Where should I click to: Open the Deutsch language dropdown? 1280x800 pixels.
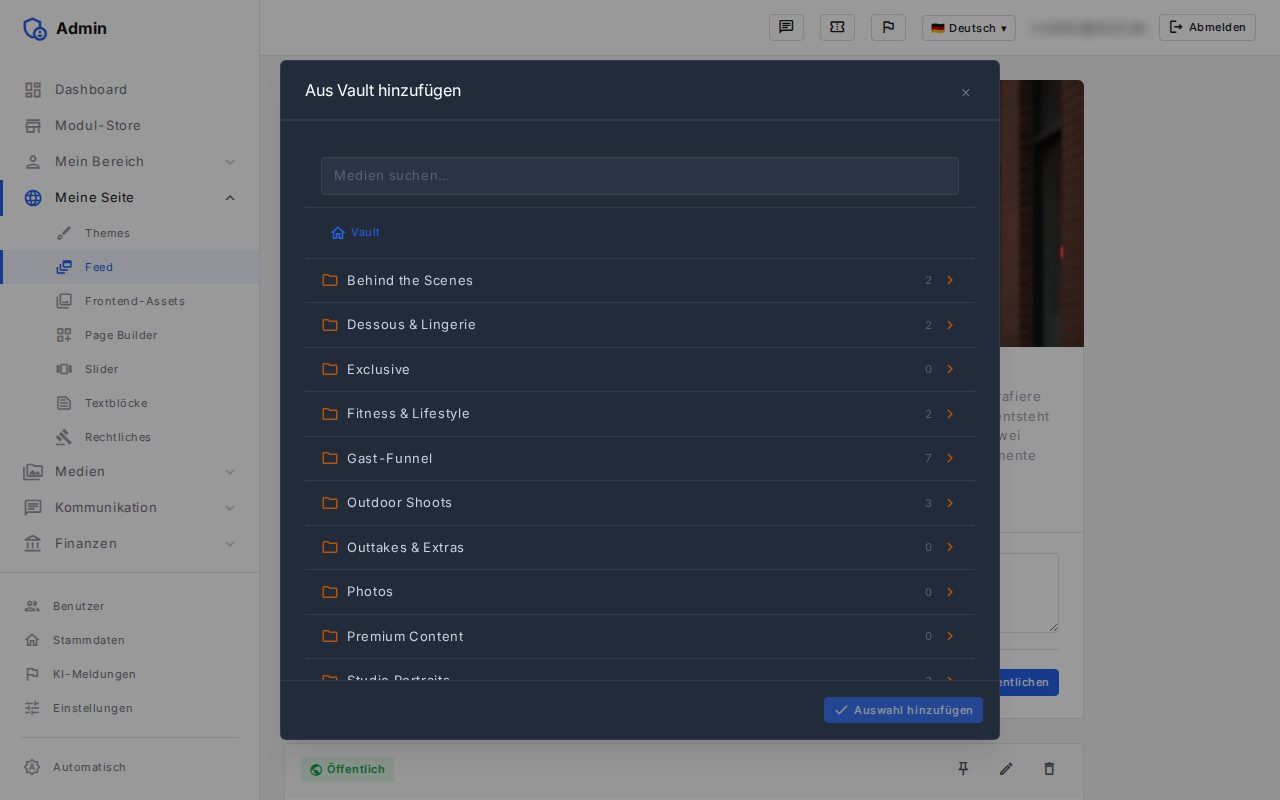[x=968, y=28]
